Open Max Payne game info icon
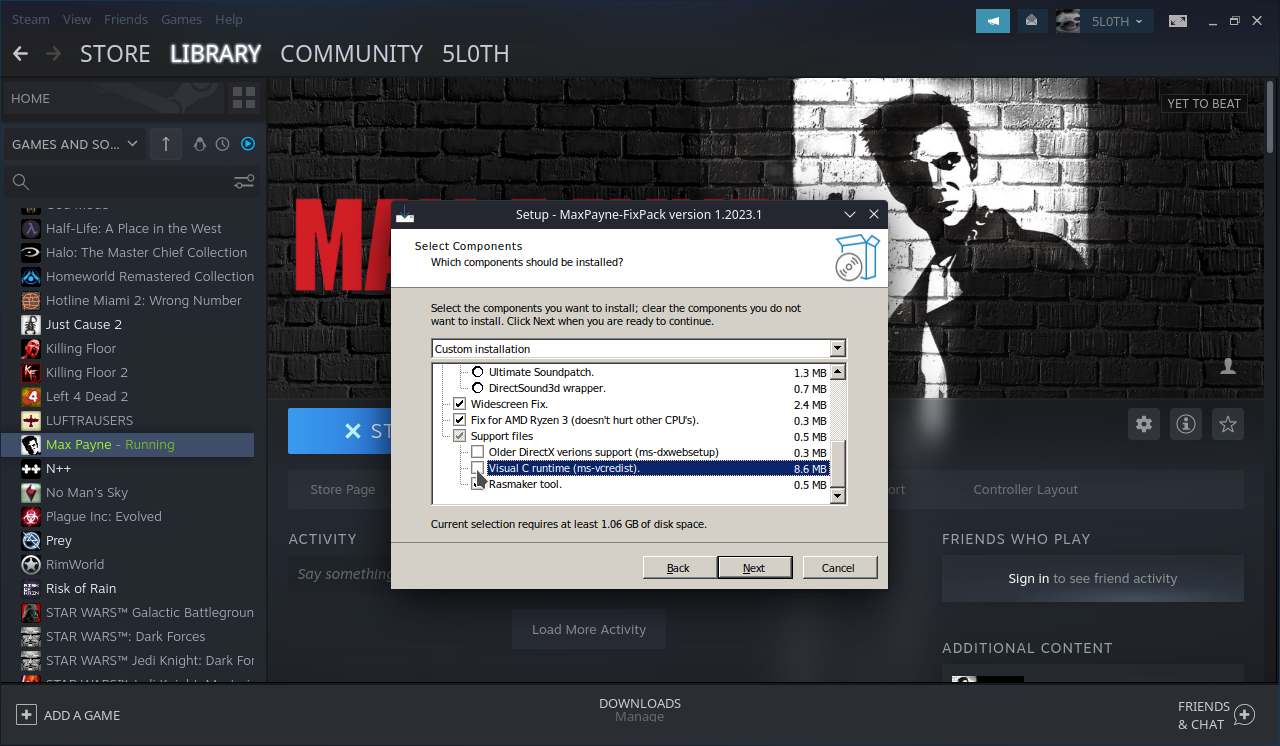This screenshot has width=1280, height=746. (1186, 424)
